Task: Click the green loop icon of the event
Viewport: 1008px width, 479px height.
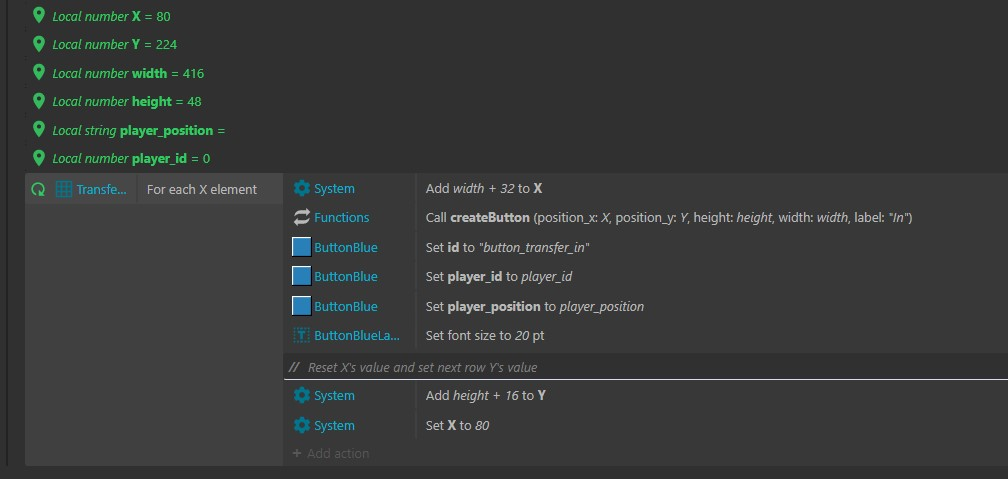Action: (x=39, y=190)
